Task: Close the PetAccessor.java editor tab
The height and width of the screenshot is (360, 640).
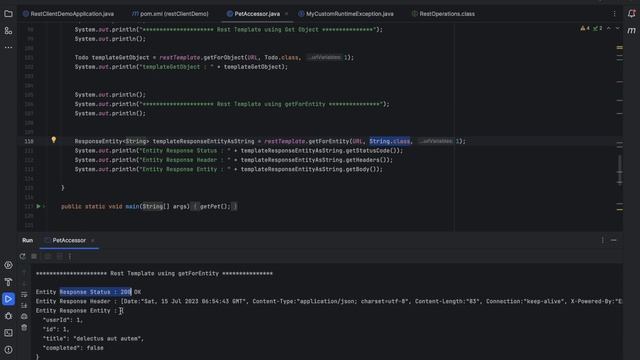Action: point(287,14)
